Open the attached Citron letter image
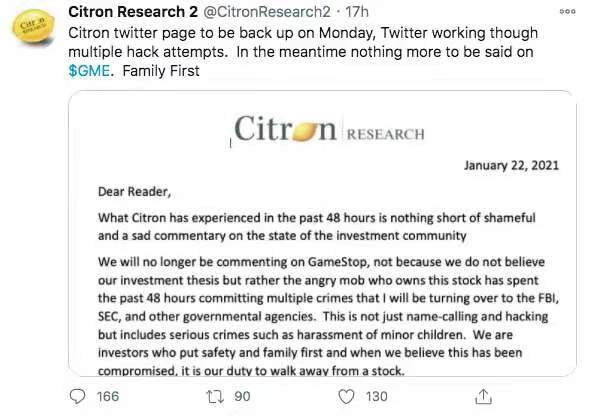The image size is (591, 416). point(322,233)
